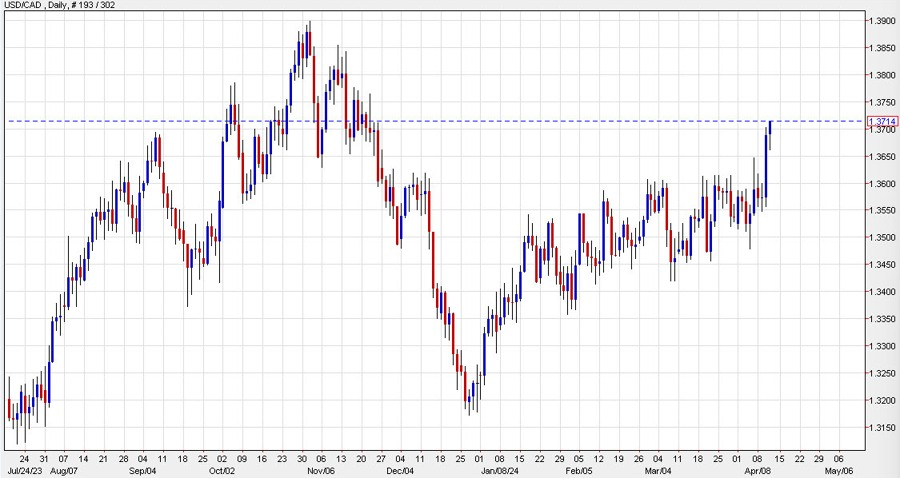
Task: Click the 1.3250 price axis label
Action: [883, 373]
